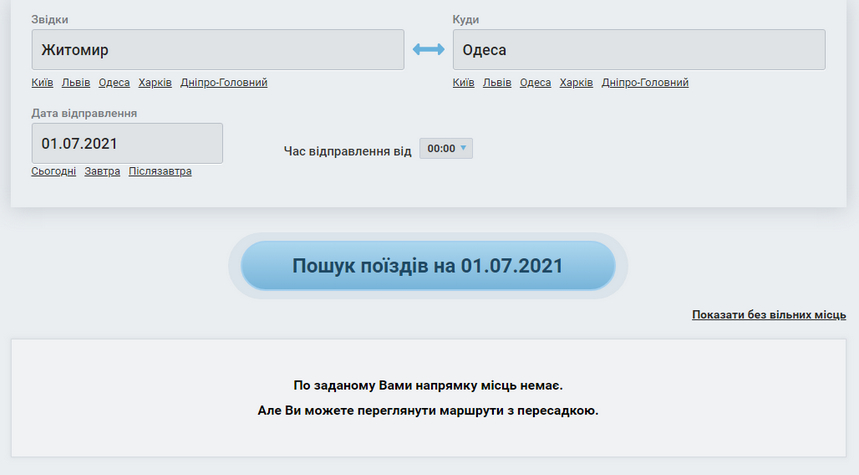Choose Харків as destination station

tap(576, 83)
